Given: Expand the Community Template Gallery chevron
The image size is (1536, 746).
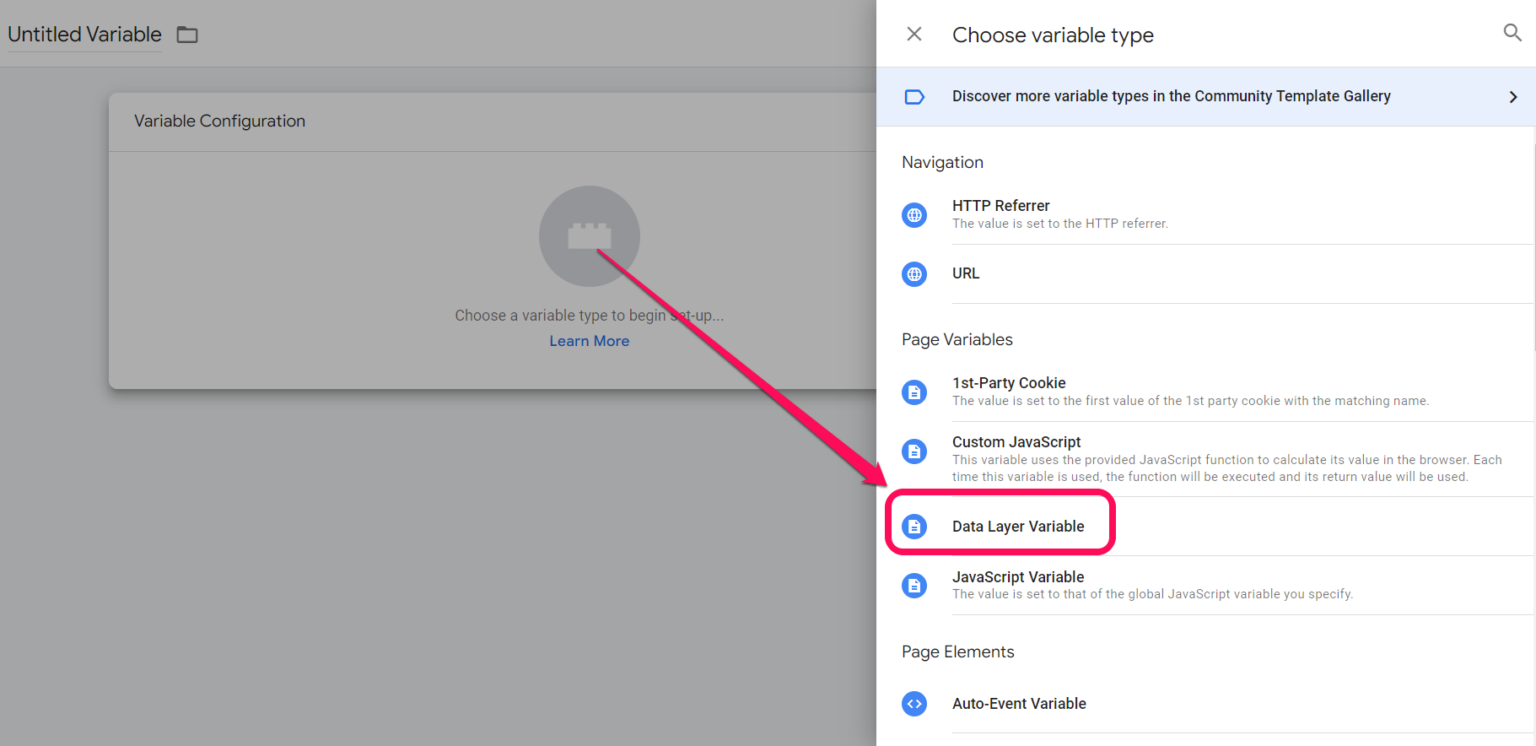Looking at the screenshot, I should coord(1515,95).
